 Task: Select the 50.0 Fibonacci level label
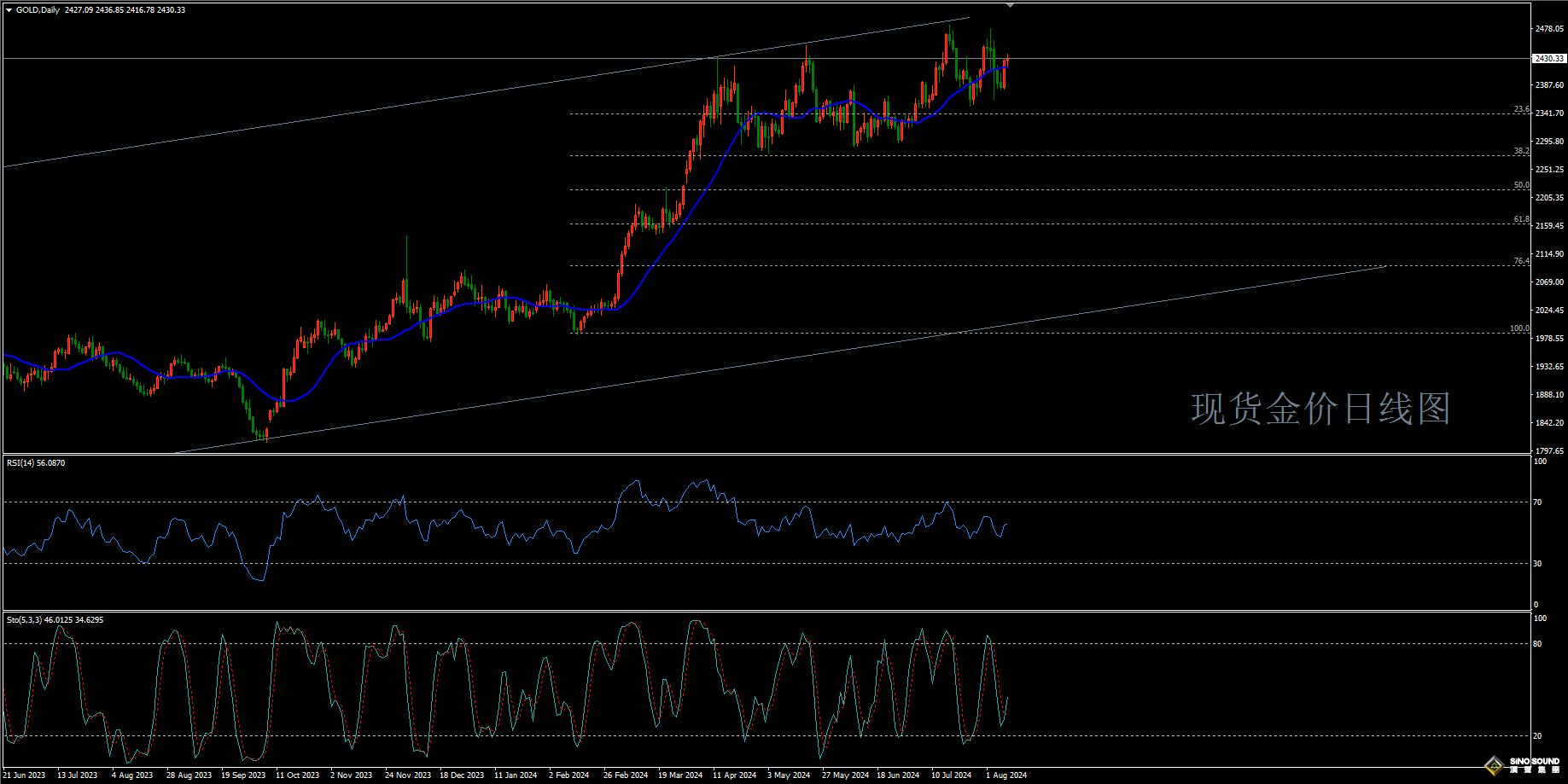point(1521,185)
